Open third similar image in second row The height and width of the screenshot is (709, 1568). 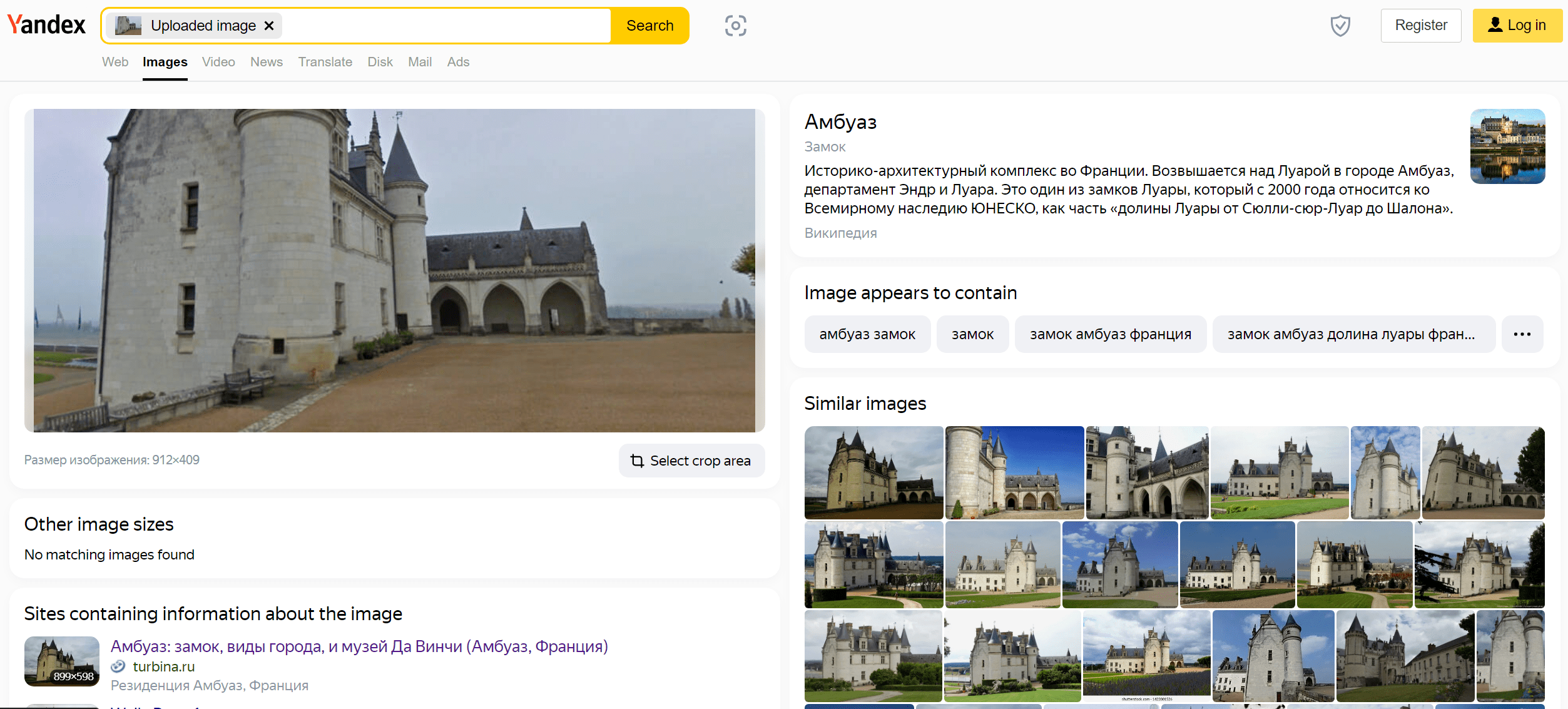[x=1120, y=564]
